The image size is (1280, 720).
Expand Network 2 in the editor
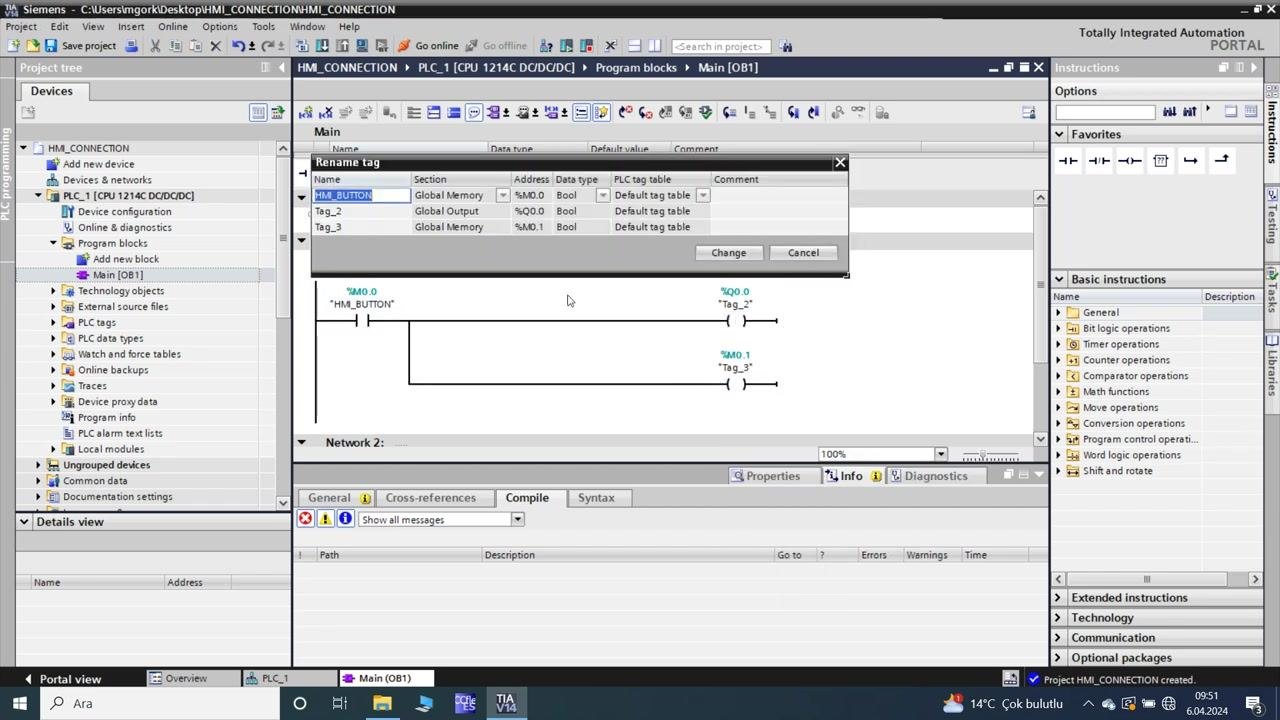pos(301,442)
